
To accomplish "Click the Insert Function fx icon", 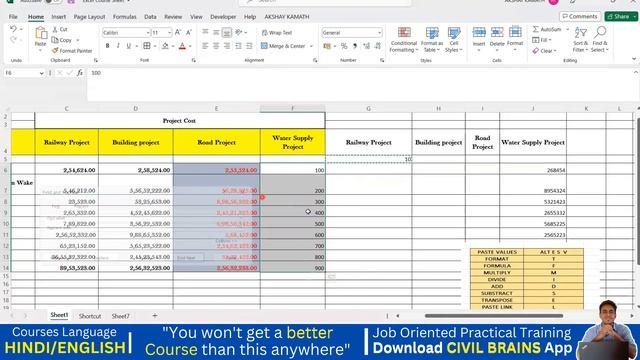I will pyautogui.click(x=80, y=73).
